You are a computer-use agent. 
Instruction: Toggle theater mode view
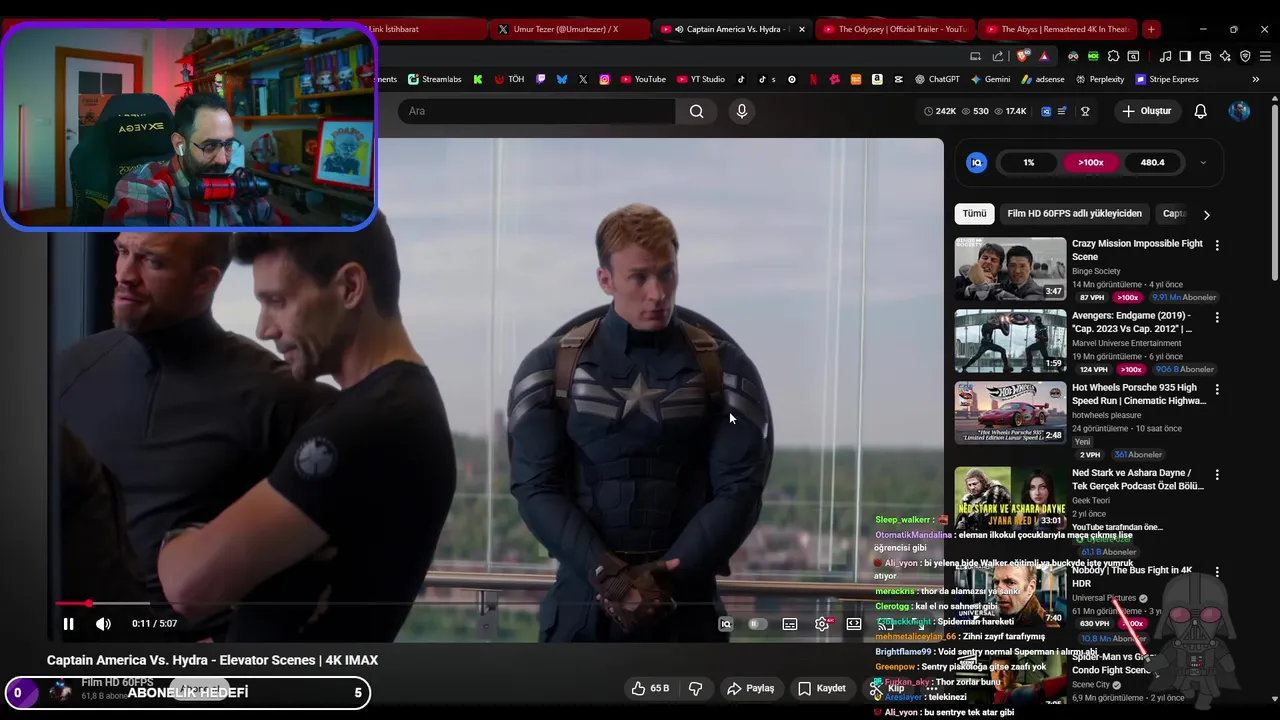point(854,624)
